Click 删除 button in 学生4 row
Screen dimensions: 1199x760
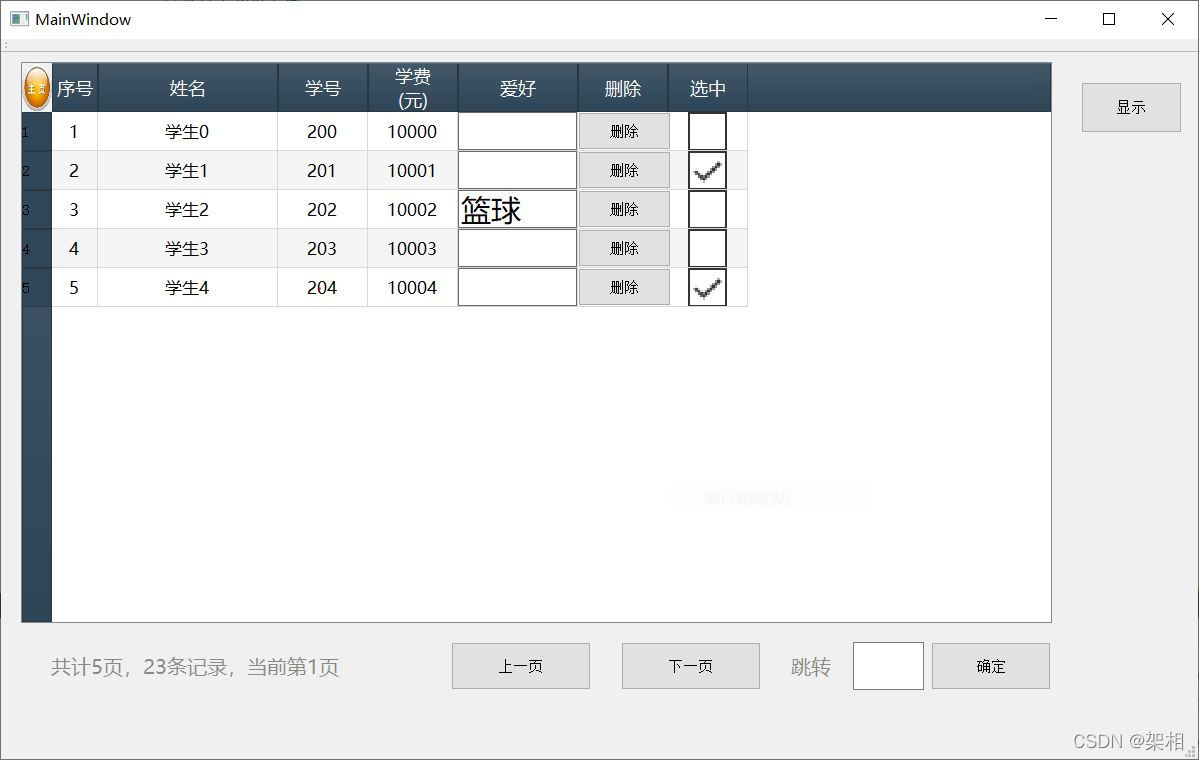(624, 287)
